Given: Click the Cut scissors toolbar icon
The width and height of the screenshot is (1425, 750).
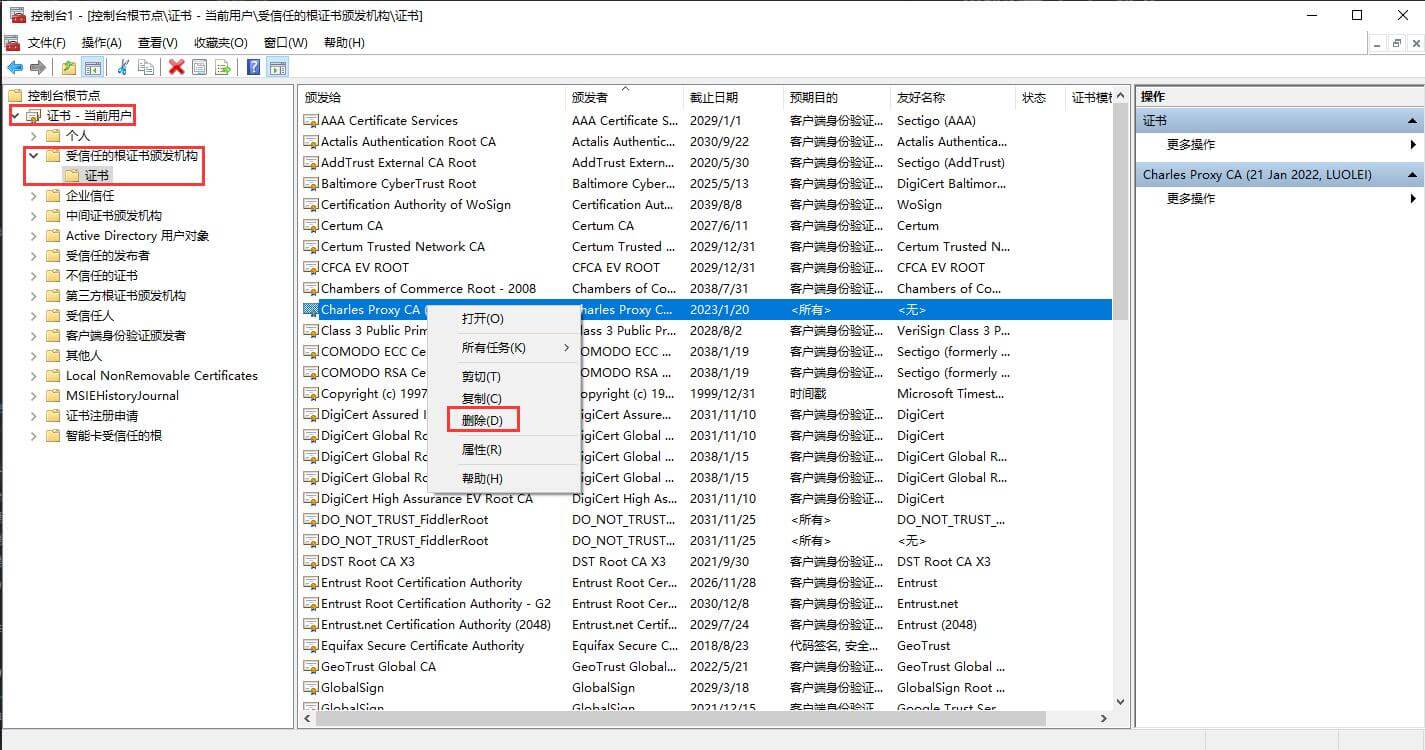Looking at the screenshot, I should click(123, 67).
